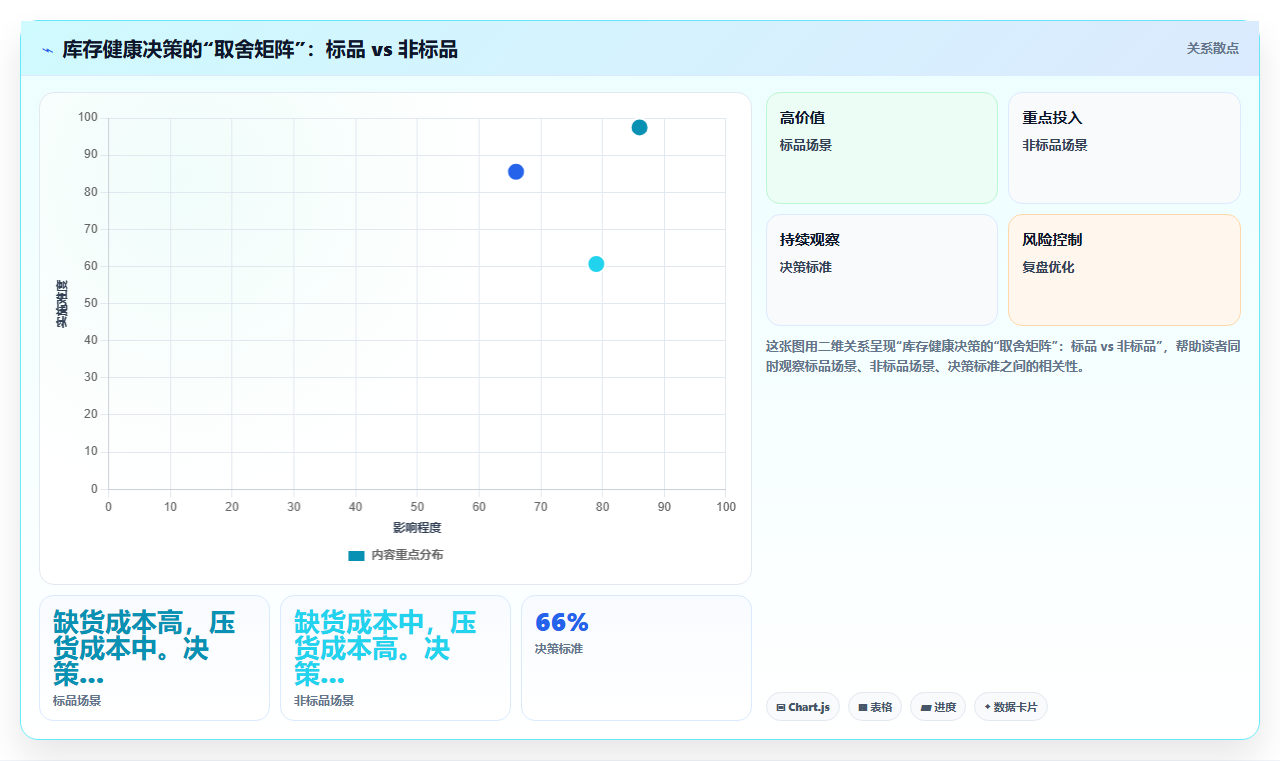Screen dimensions: 1280x761
Task: Click the 影响程度 x-axis title
Action: pos(417,527)
